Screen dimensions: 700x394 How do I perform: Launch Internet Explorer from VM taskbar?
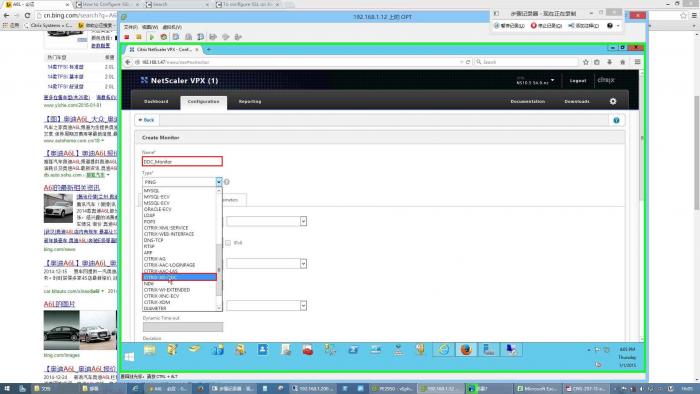(443, 350)
